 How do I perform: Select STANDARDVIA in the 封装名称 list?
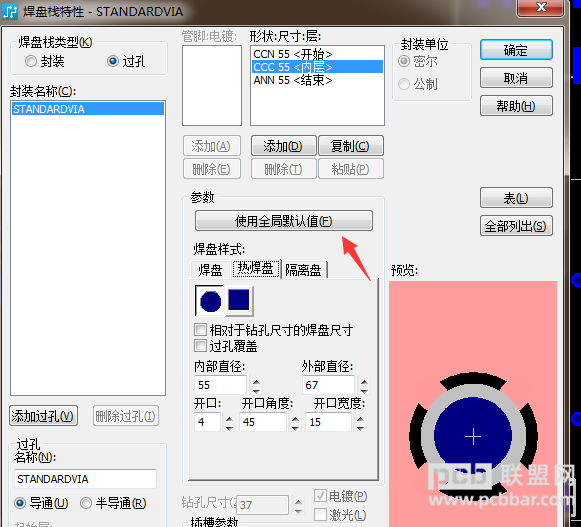88,109
